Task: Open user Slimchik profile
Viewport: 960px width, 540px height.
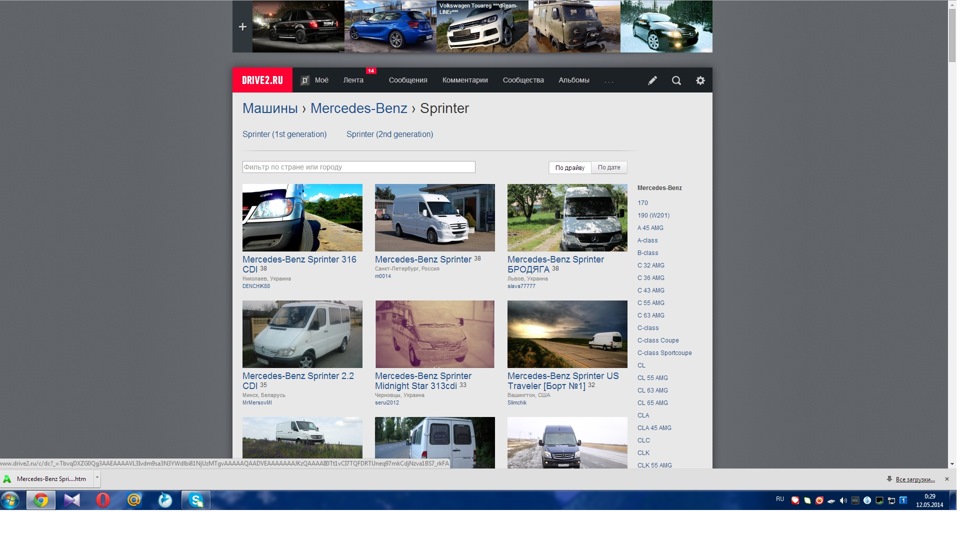Action: point(517,403)
